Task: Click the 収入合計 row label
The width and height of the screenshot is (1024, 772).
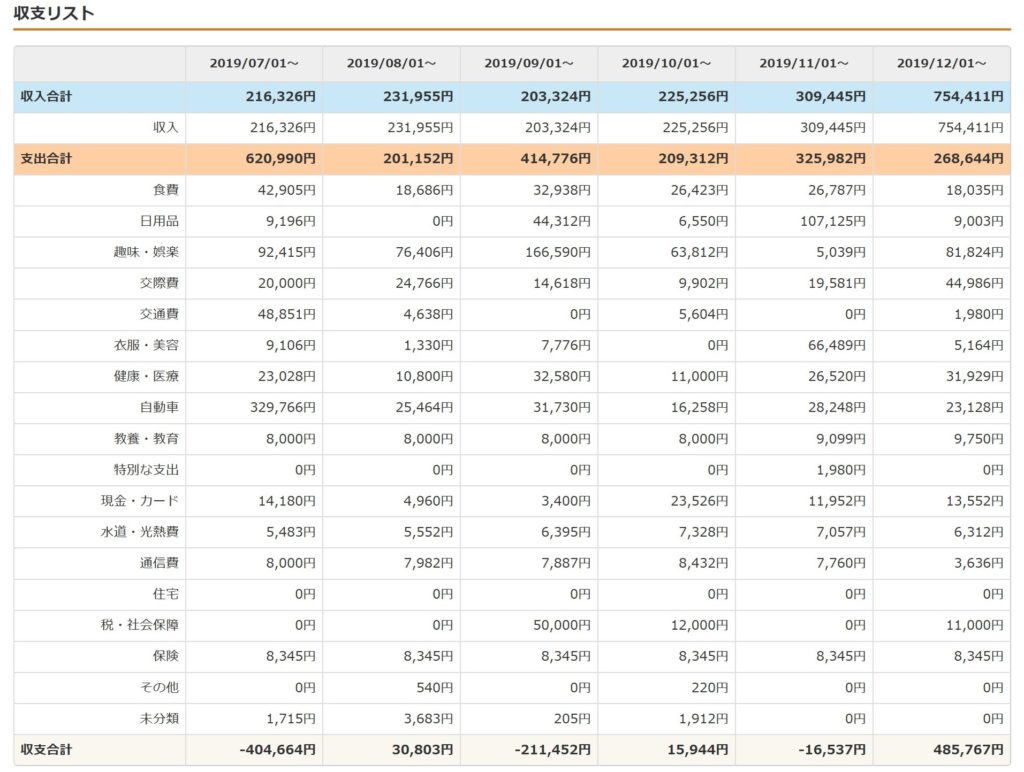Action: pyautogui.click(x=46, y=97)
